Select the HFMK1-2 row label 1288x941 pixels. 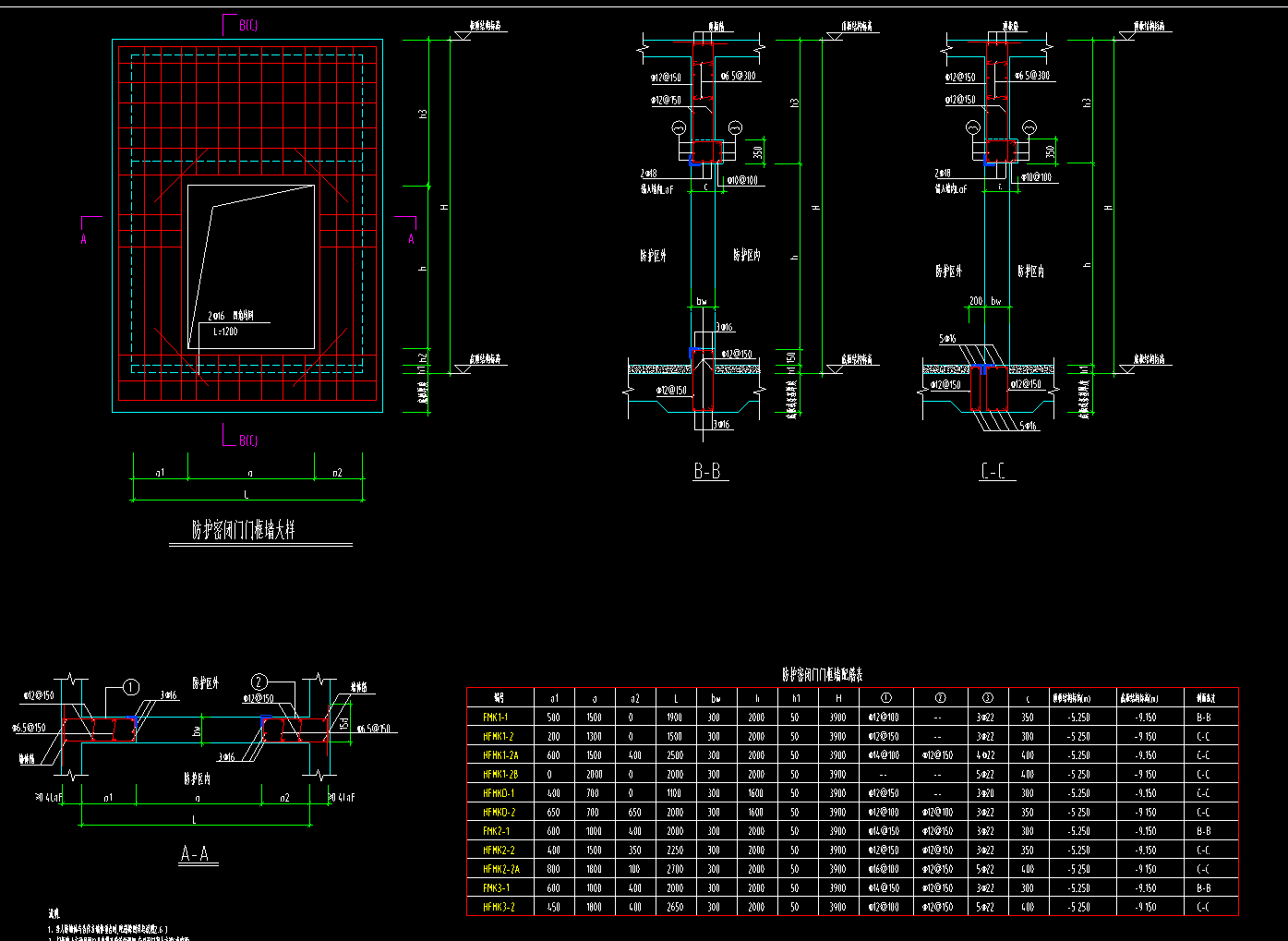[498, 737]
